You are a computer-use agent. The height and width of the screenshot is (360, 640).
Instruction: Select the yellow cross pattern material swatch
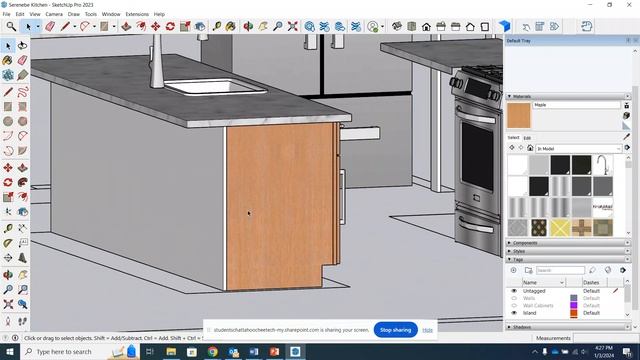point(560,228)
